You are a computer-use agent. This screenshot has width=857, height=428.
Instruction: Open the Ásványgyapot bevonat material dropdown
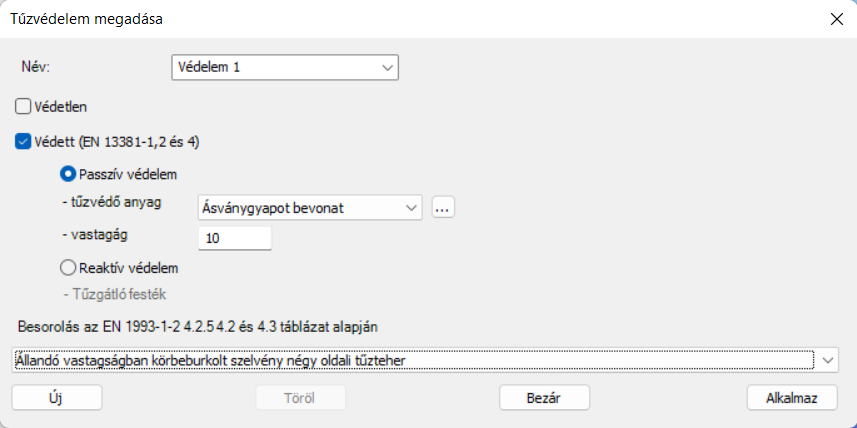click(310, 208)
